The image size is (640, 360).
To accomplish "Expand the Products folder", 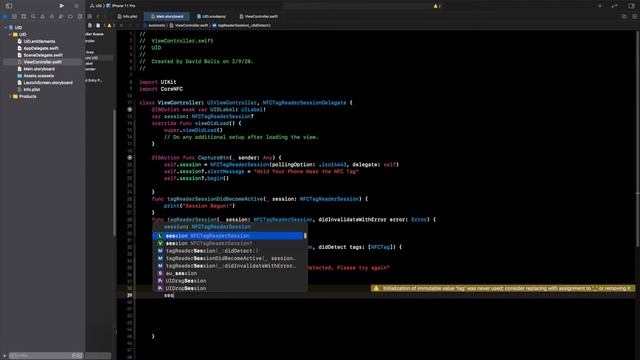I will (10, 96).
